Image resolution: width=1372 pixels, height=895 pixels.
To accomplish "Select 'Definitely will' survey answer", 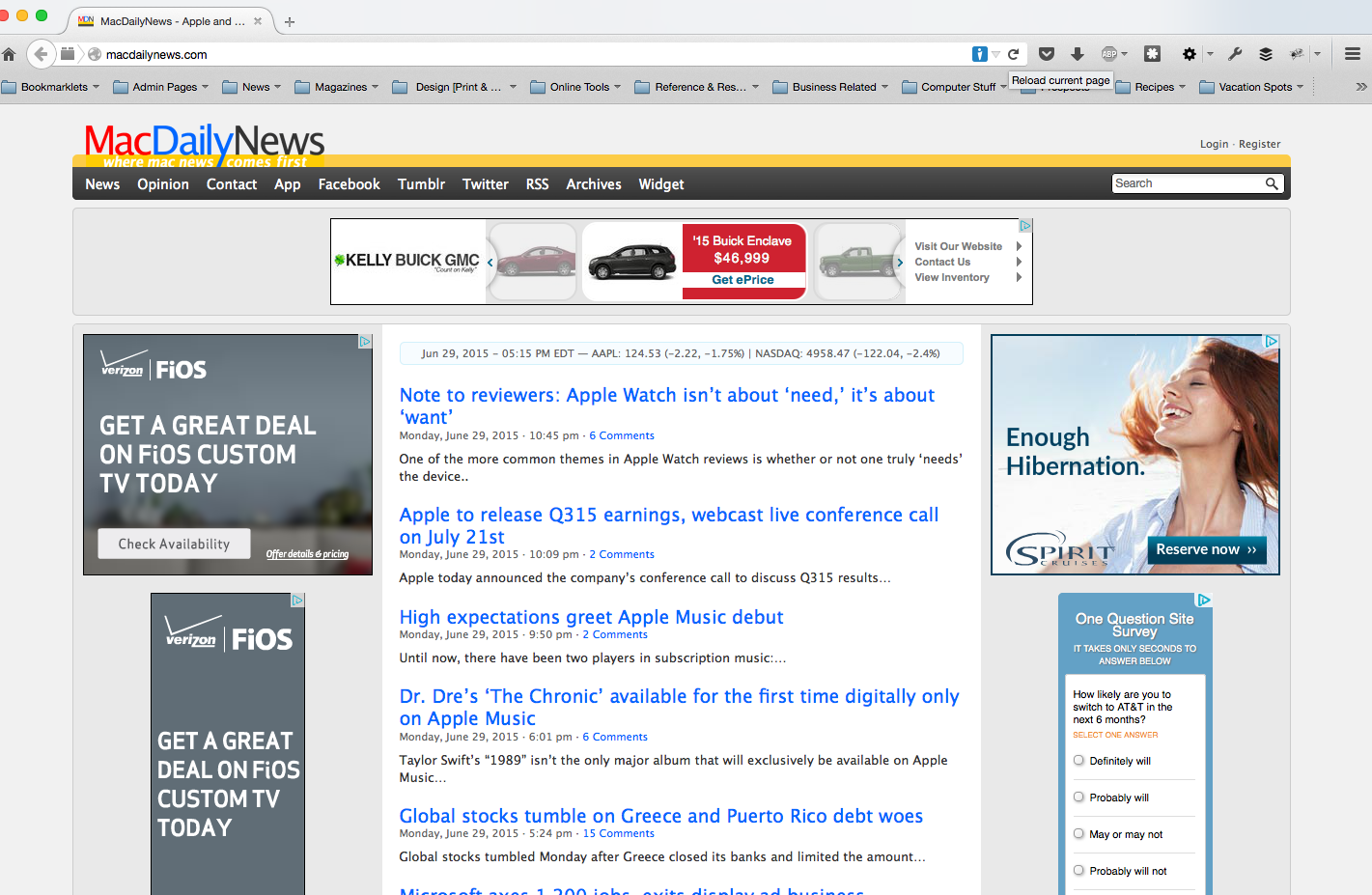I will click(1078, 761).
